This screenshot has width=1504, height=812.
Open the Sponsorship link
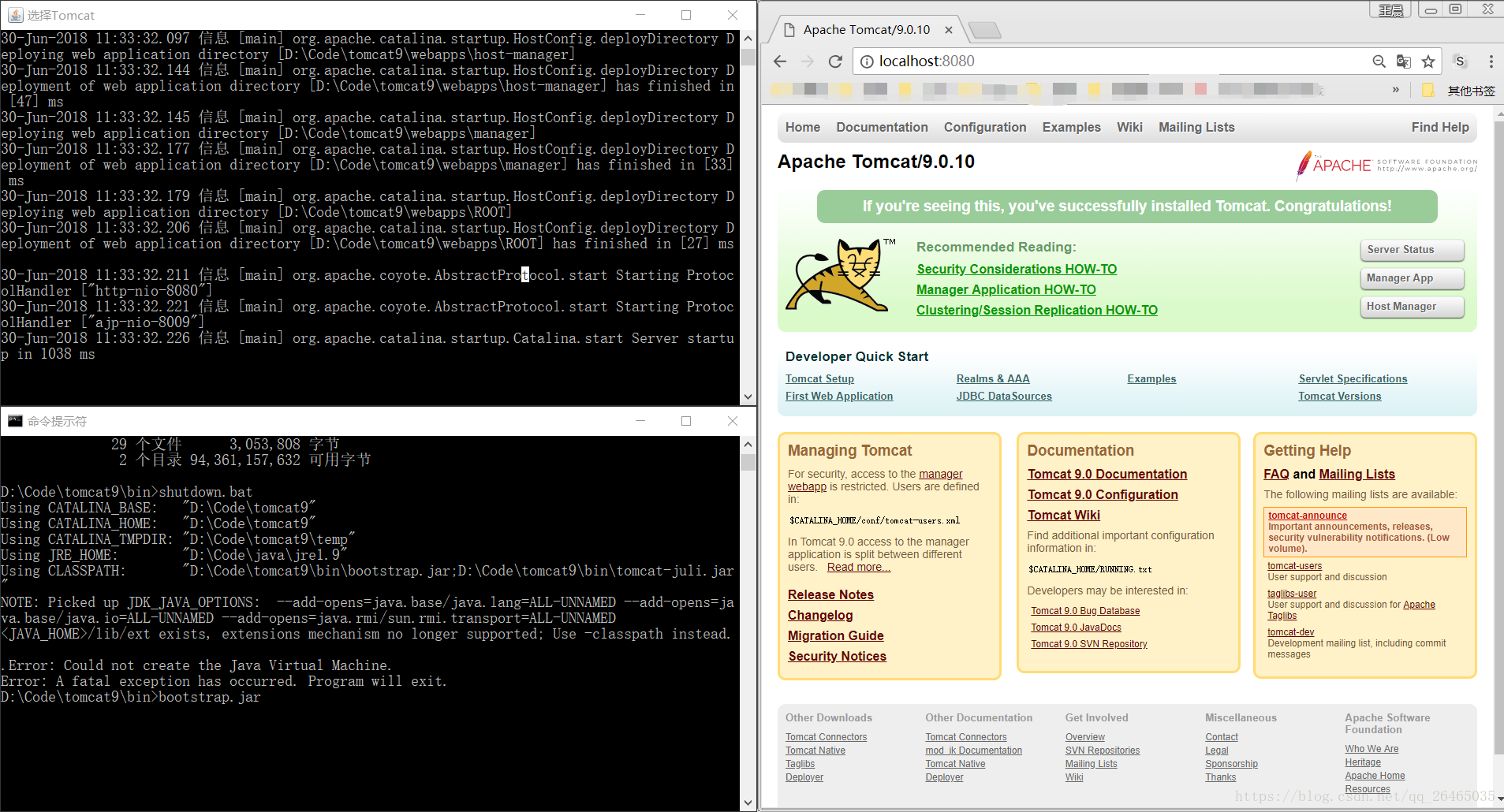coord(1231,764)
